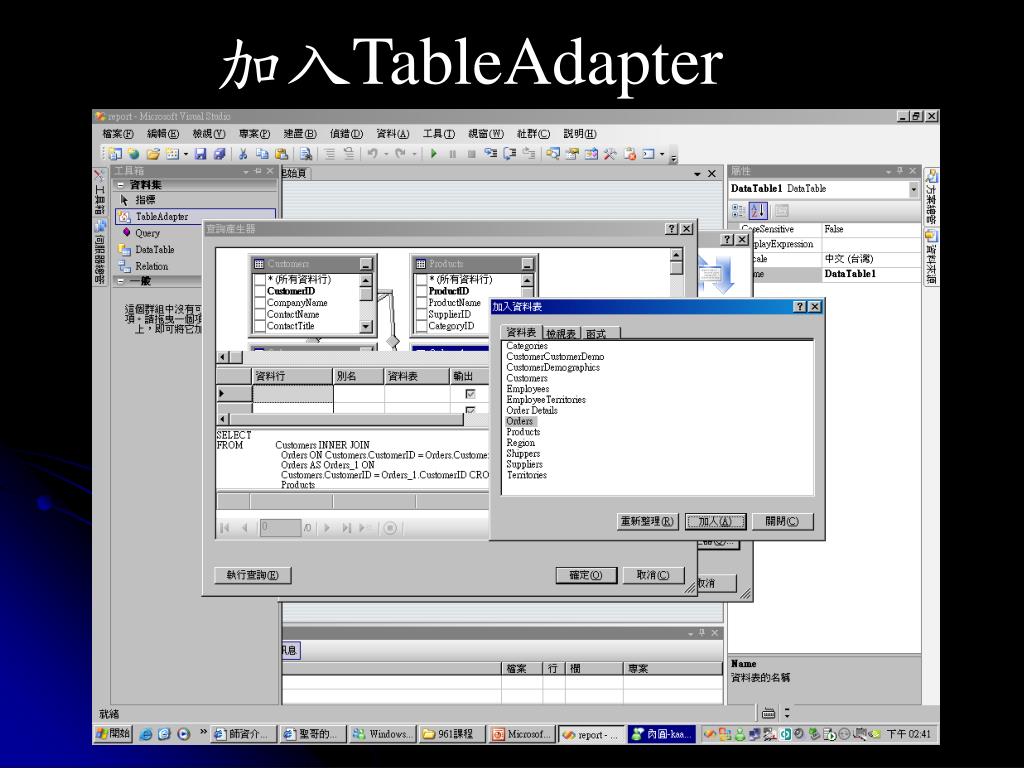Select the 指標 pointer tool in the toolbox
The height and width of the screenshot is (768, 1024).
(144, 200)
